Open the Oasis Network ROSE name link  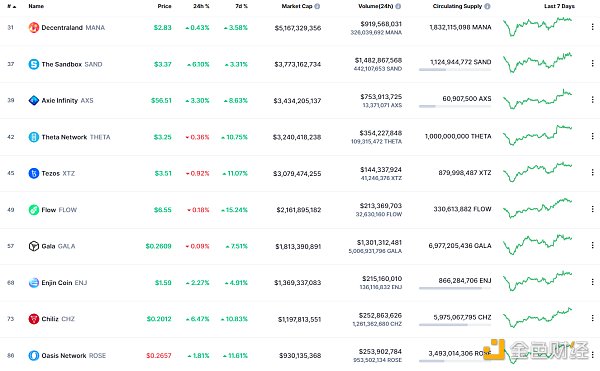pyautogui.click(x=73, y=356)
